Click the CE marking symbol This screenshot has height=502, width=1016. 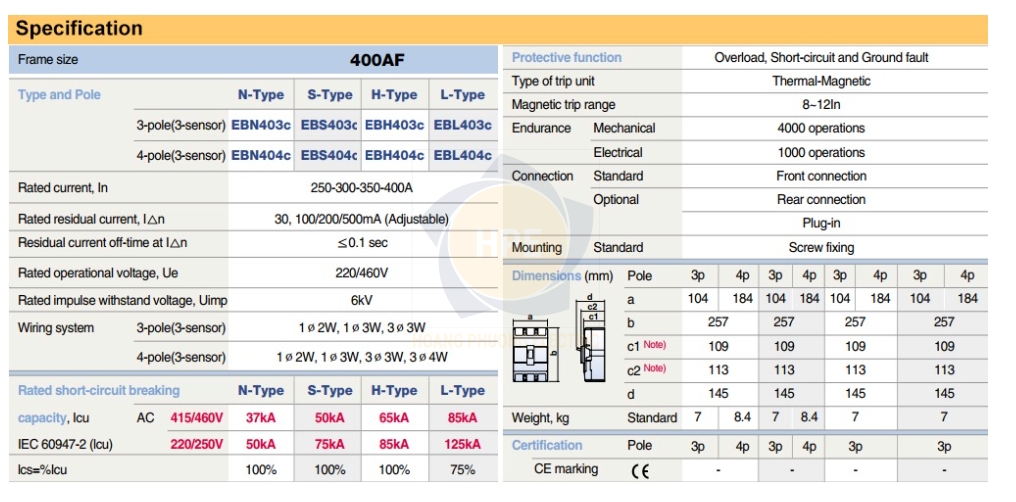pyautogui.click(x=640, y=471)
